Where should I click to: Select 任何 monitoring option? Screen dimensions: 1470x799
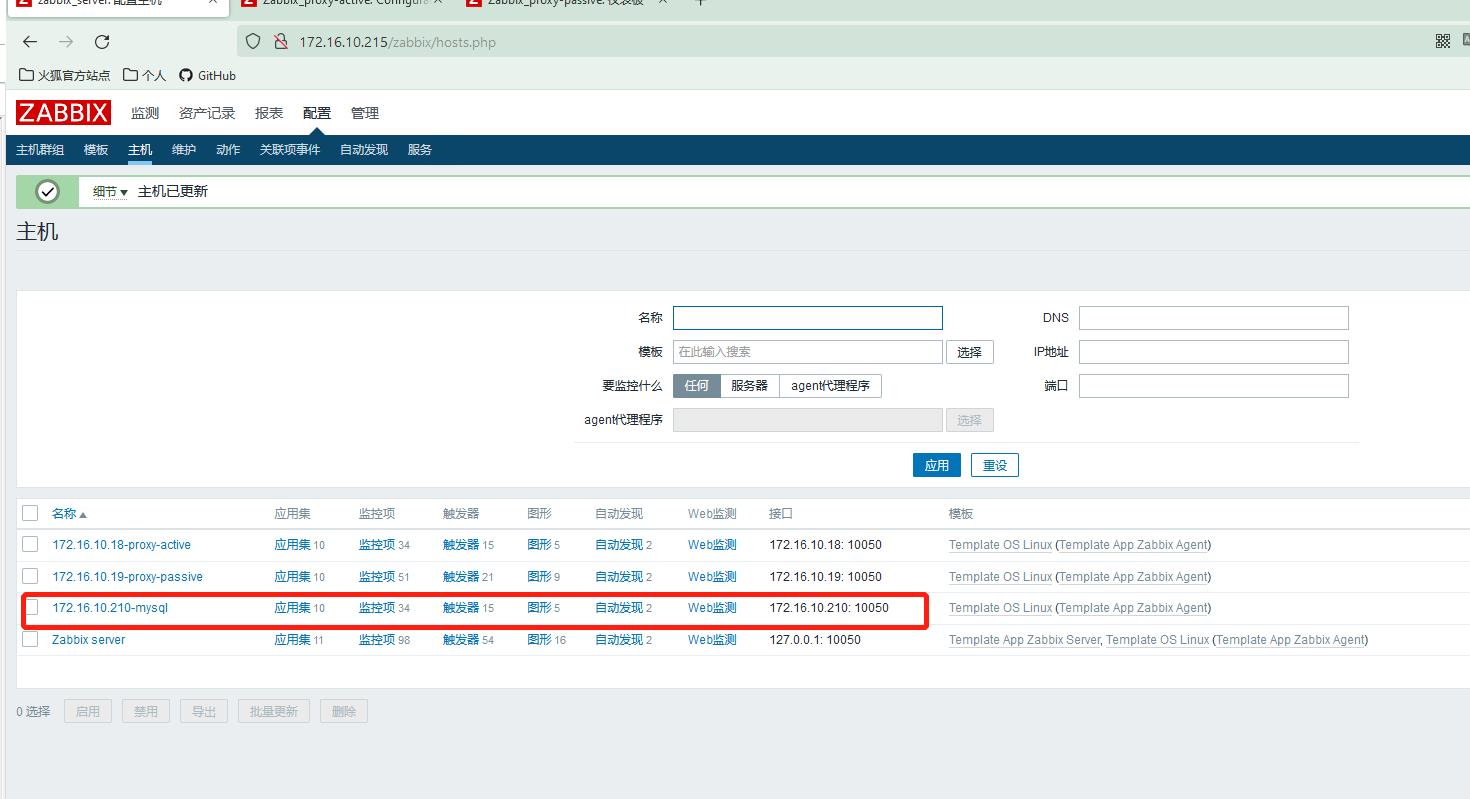tap(697, 386)
